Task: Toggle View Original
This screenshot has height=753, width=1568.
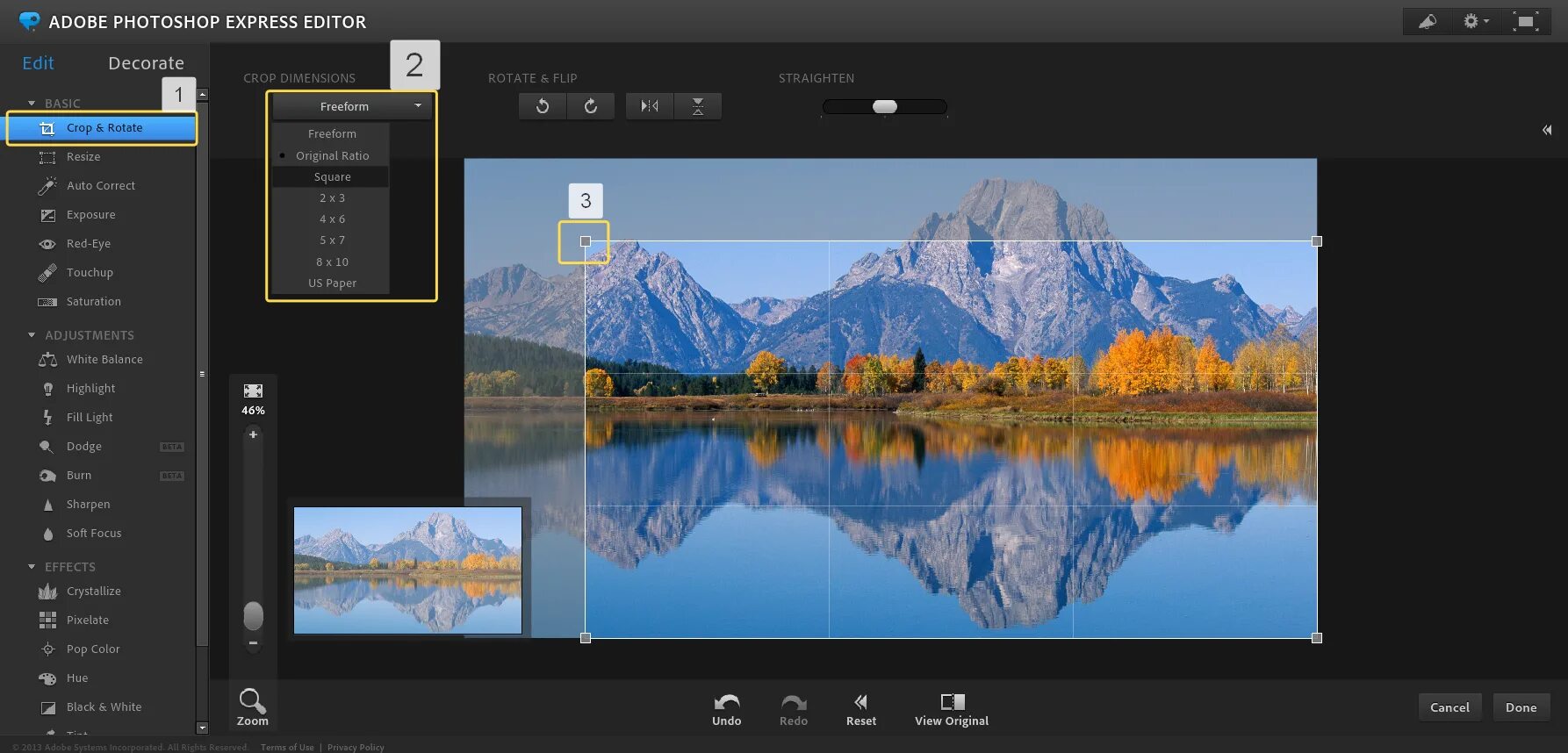Action: click(x=952, y=709)
